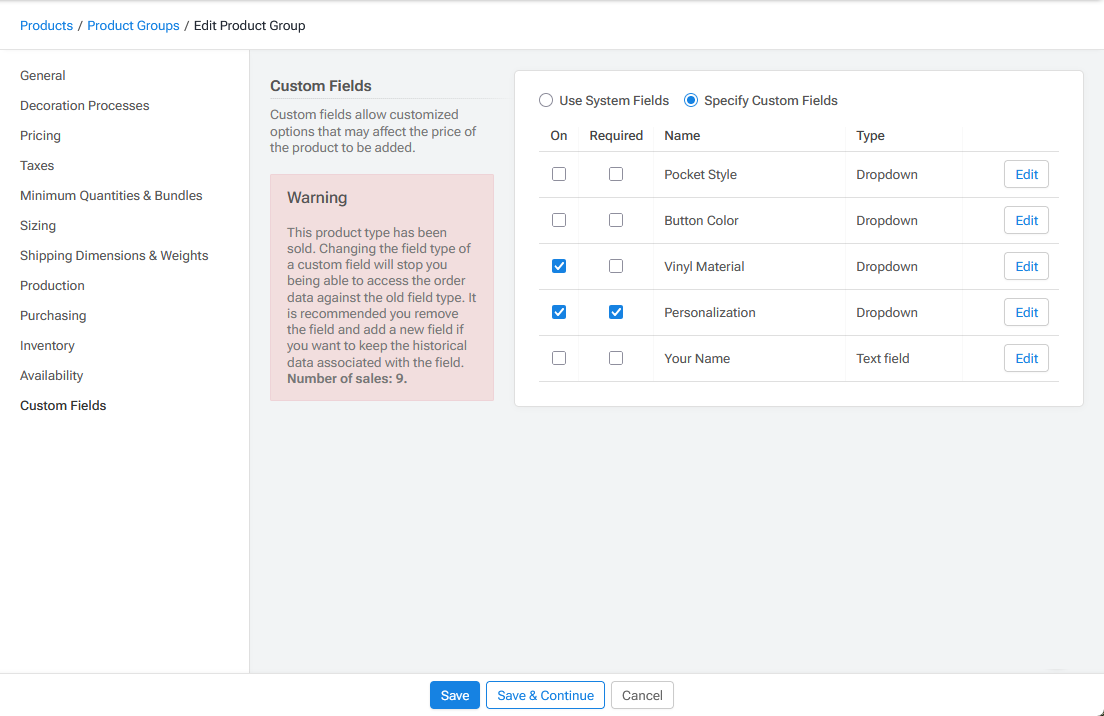Mark Vinyl Material as Required

(615, 266)
